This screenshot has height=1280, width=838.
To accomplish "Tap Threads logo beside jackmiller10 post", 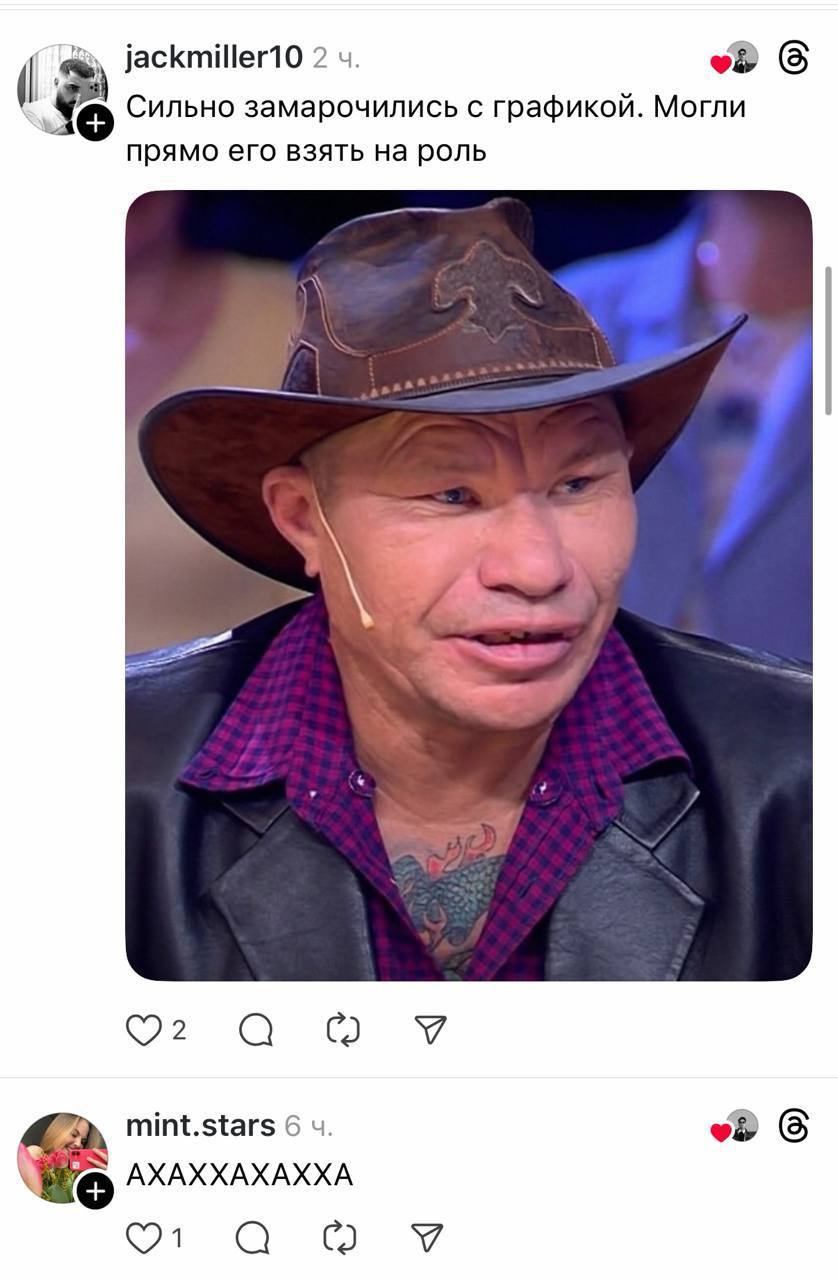I will click(793, 59).
